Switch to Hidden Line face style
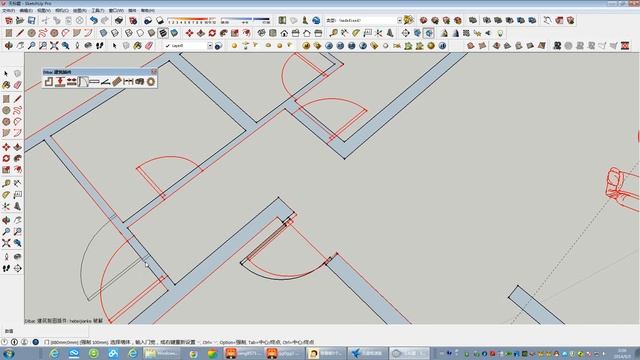Screen dimensions: 640x360 (x=140, y=33)
